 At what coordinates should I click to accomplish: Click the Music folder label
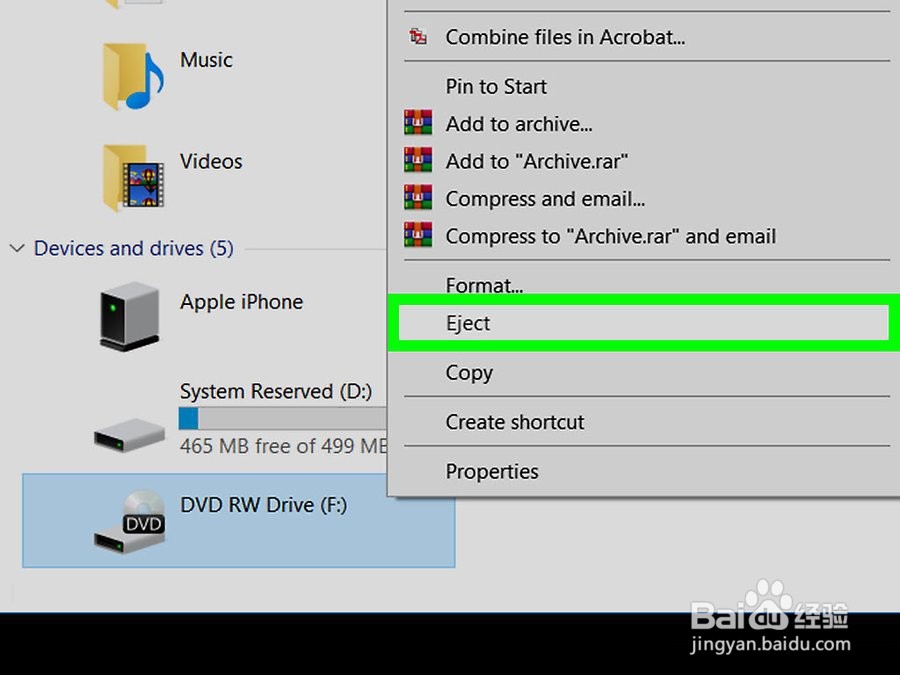[206, 60]
